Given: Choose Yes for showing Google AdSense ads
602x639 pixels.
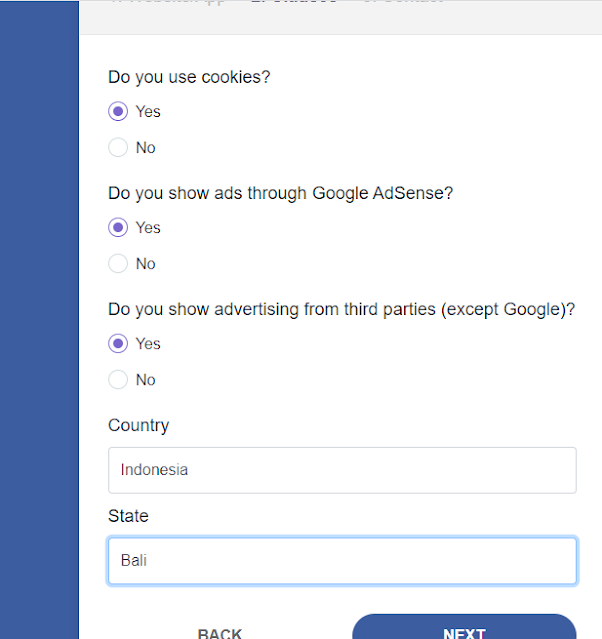Looking at the screenshot, I should click(x=118, y=228).
